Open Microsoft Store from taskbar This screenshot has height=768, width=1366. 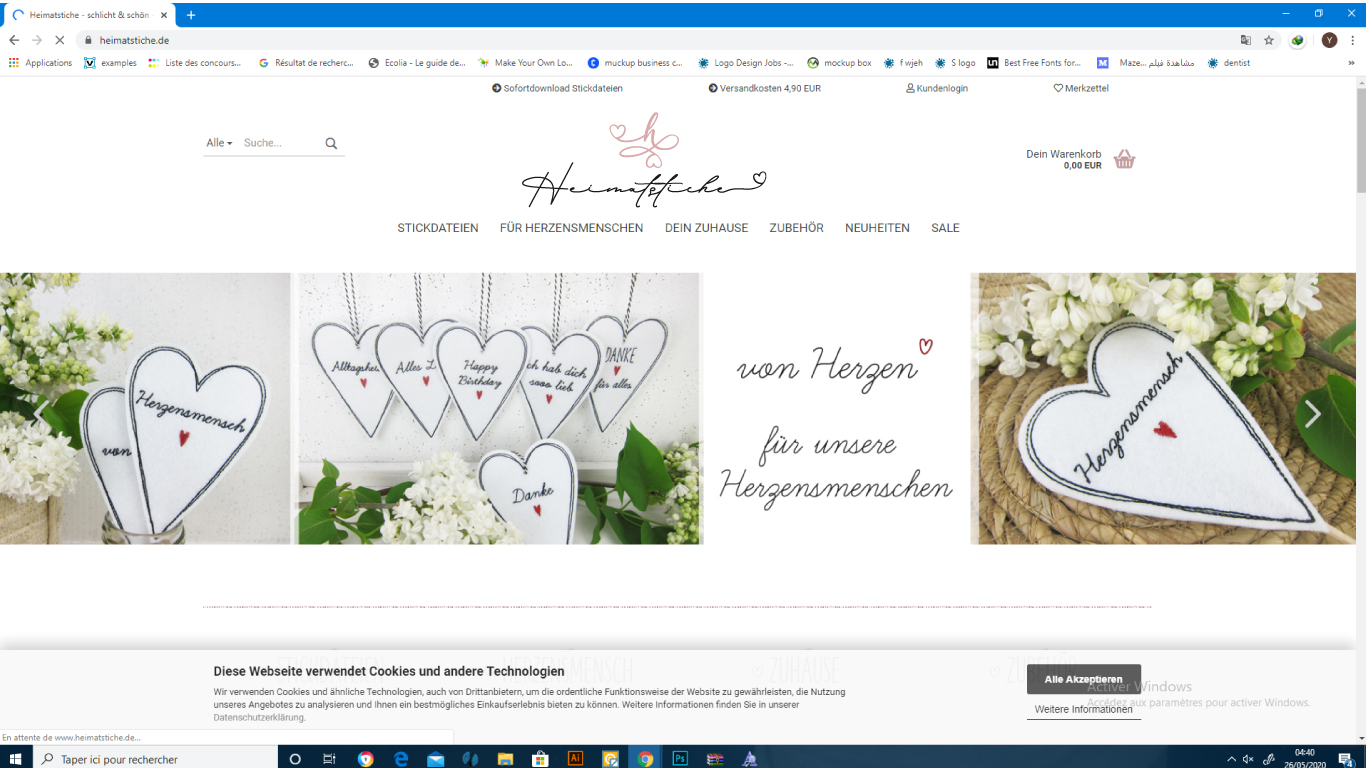[540, 759]
